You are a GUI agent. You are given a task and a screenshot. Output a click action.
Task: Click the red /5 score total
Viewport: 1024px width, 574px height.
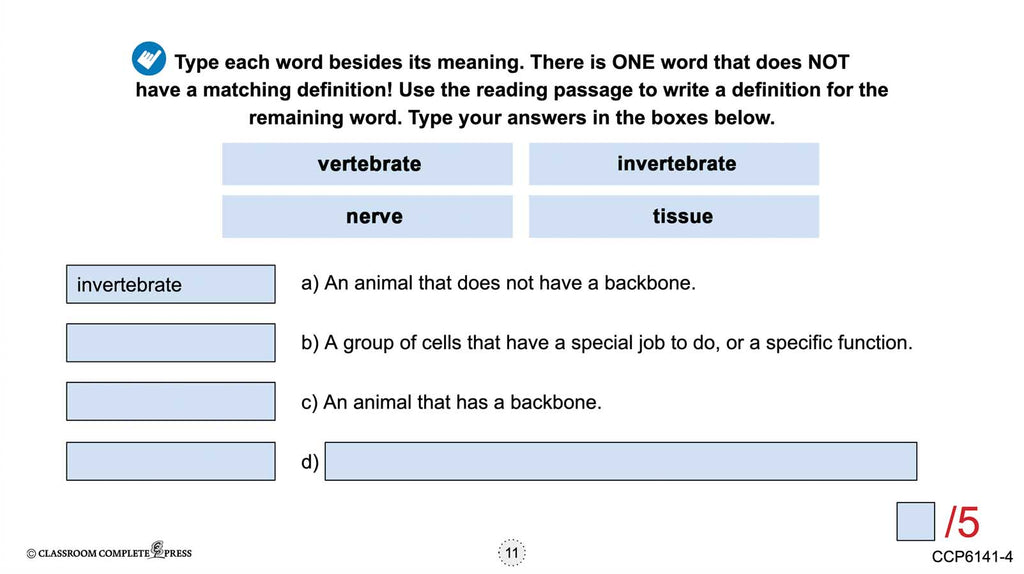(962, 522)
